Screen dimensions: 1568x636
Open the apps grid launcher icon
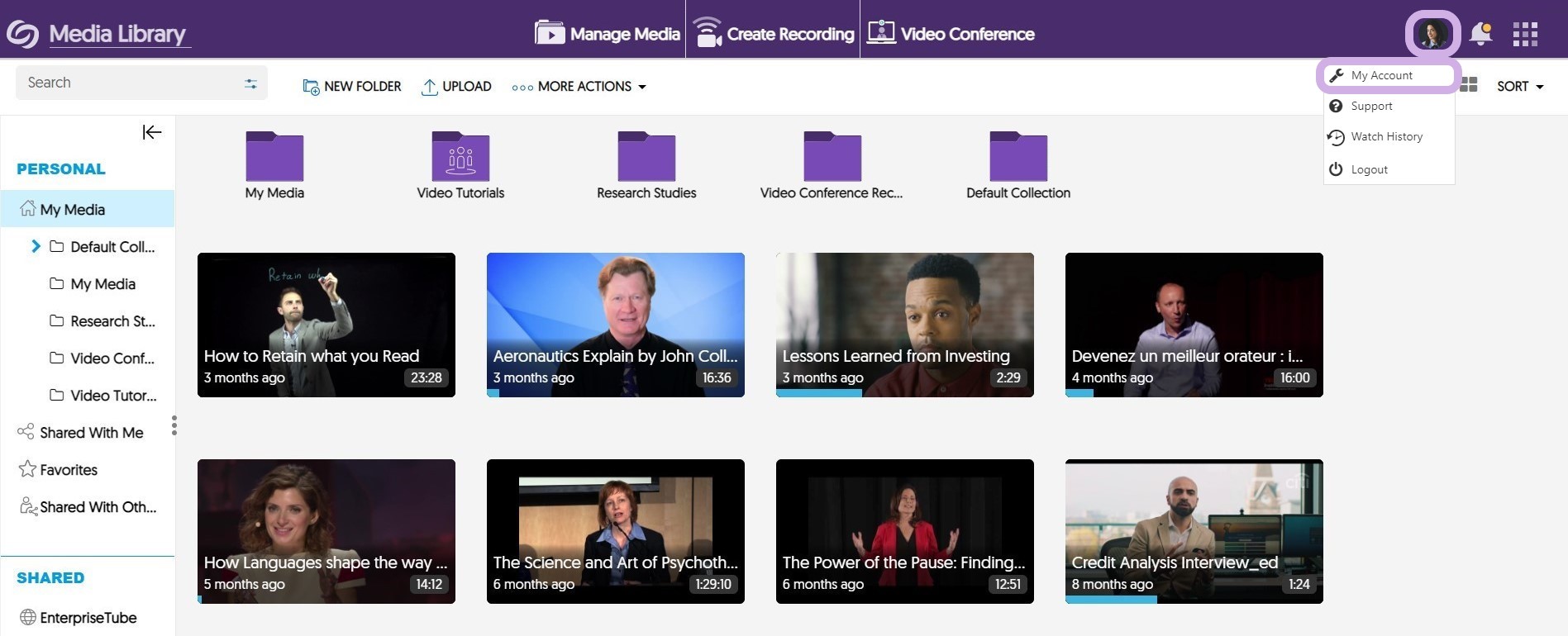click(1525, 34)
